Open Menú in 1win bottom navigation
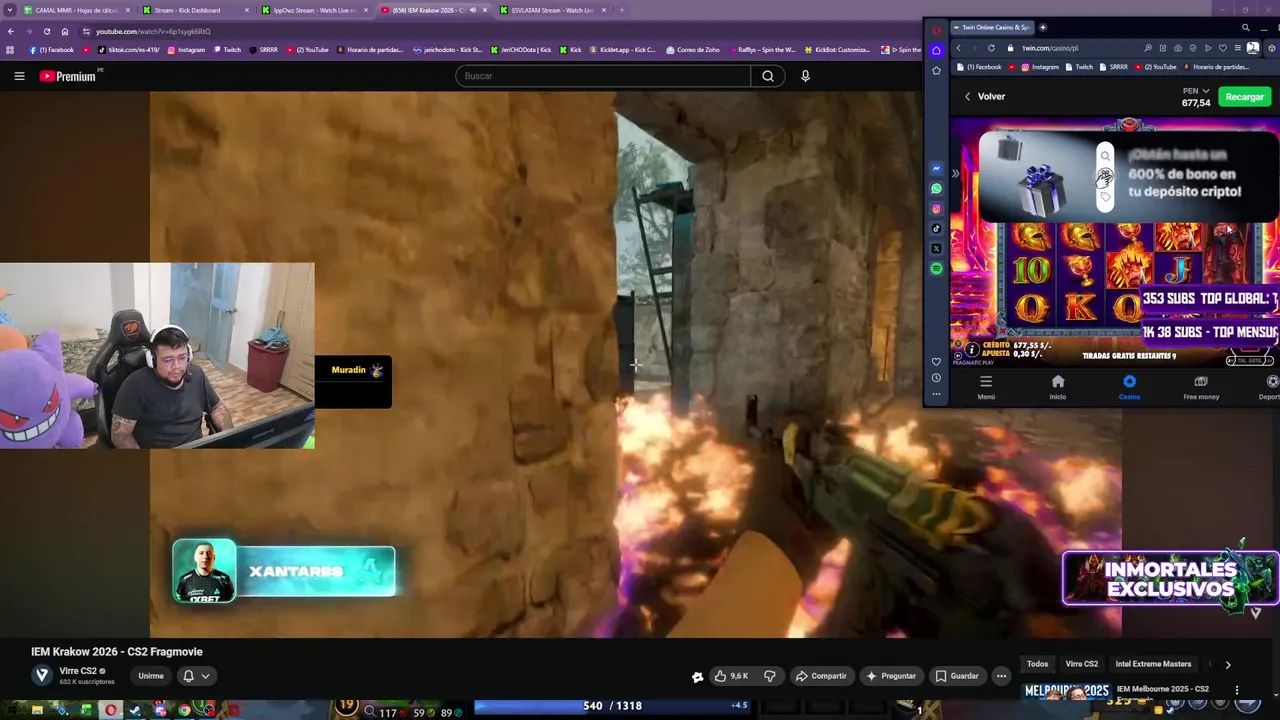Viewport: 1280px width, 720px height. click(986, 387)
